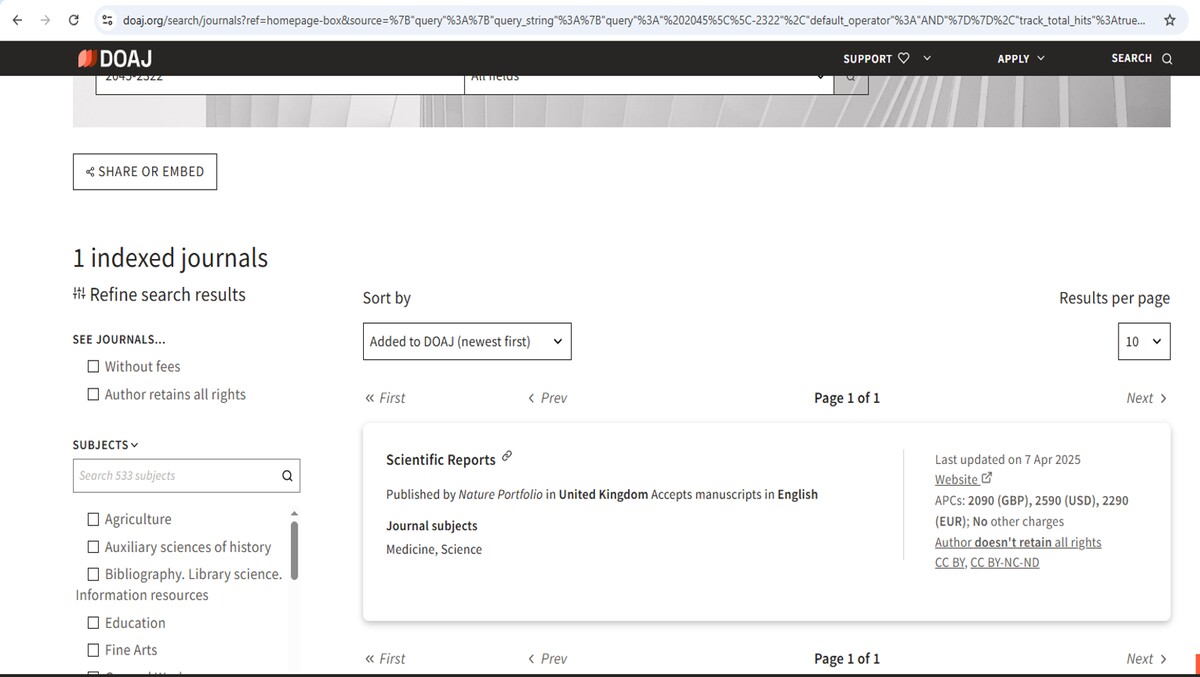Click the bottom Prev pagination link
Viewport: 1200px width, 677px height.
pos(547,659)
